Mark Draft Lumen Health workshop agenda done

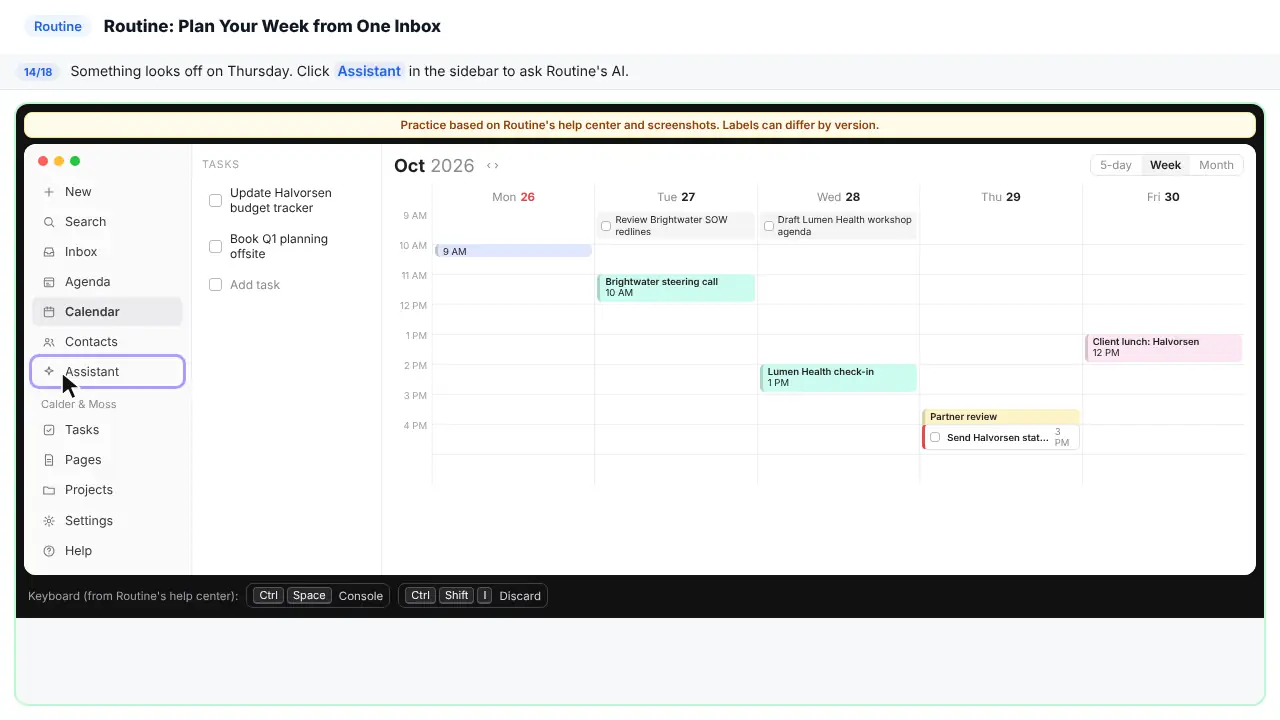pyautogui.click(x=769, y=226)
